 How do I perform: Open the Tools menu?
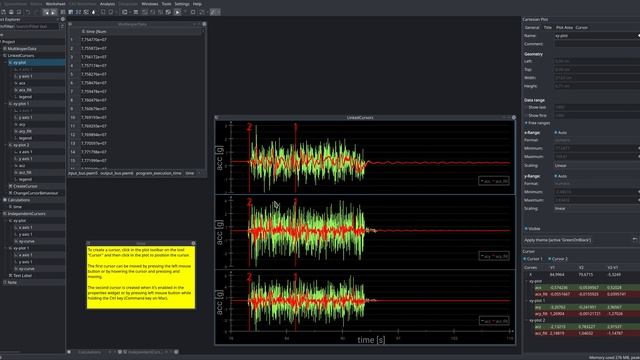coord(167,4)
